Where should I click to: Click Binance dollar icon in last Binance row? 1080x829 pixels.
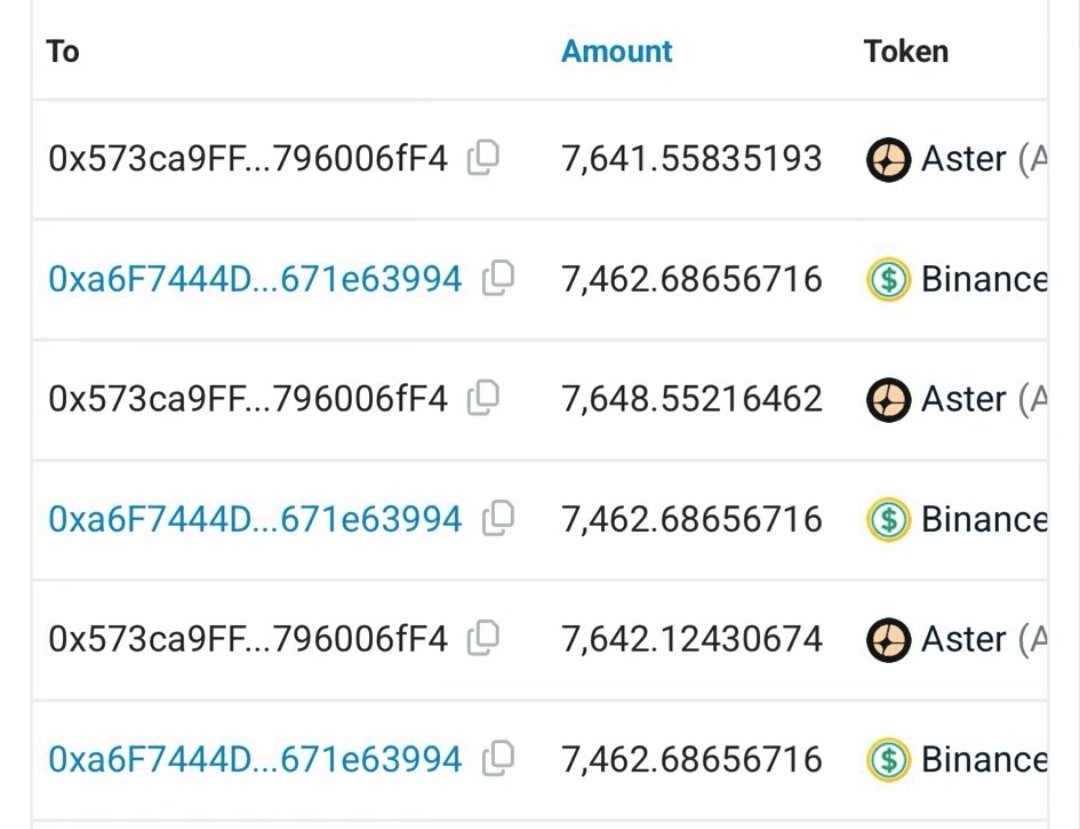point(888,759)
